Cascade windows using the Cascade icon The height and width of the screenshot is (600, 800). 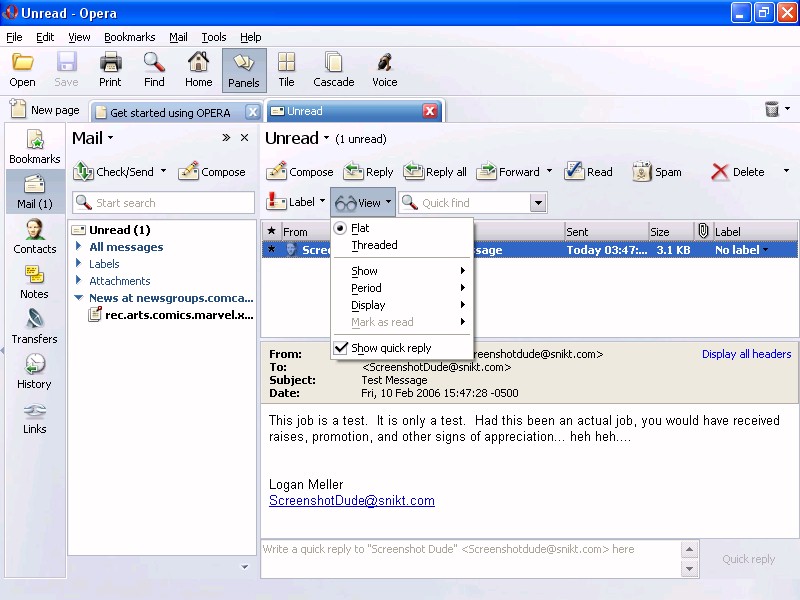click(x=334, y=70)
